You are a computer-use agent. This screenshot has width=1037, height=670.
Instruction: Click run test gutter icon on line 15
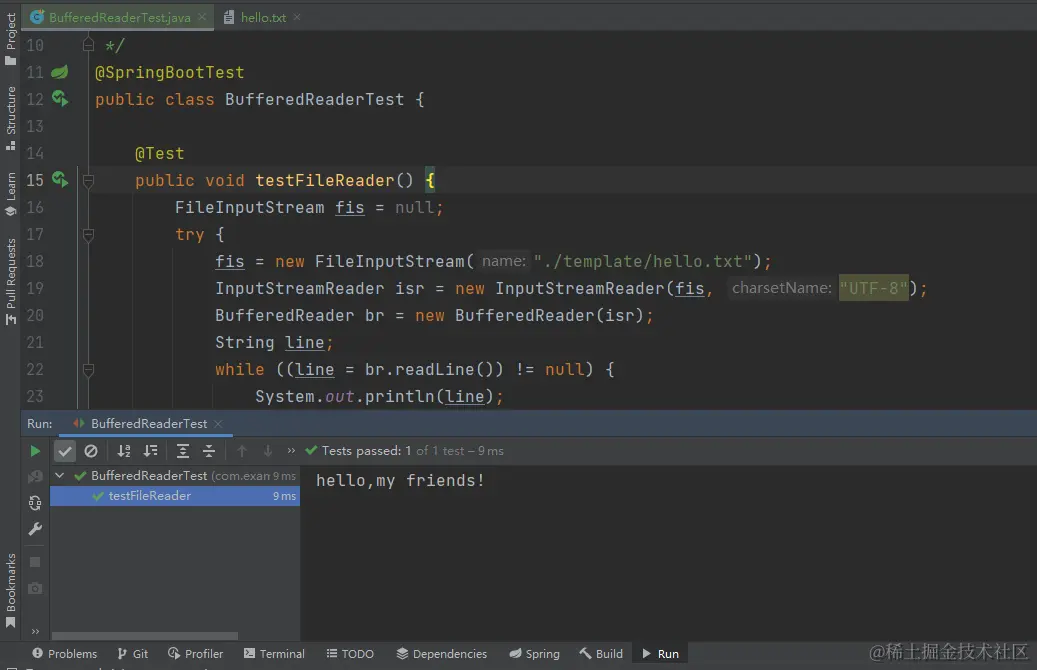[60, 179]
